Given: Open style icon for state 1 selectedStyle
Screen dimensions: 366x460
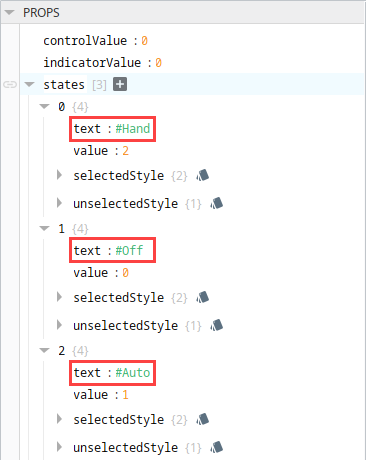Looking at the screenshot, I should click(x=203, y=297).
